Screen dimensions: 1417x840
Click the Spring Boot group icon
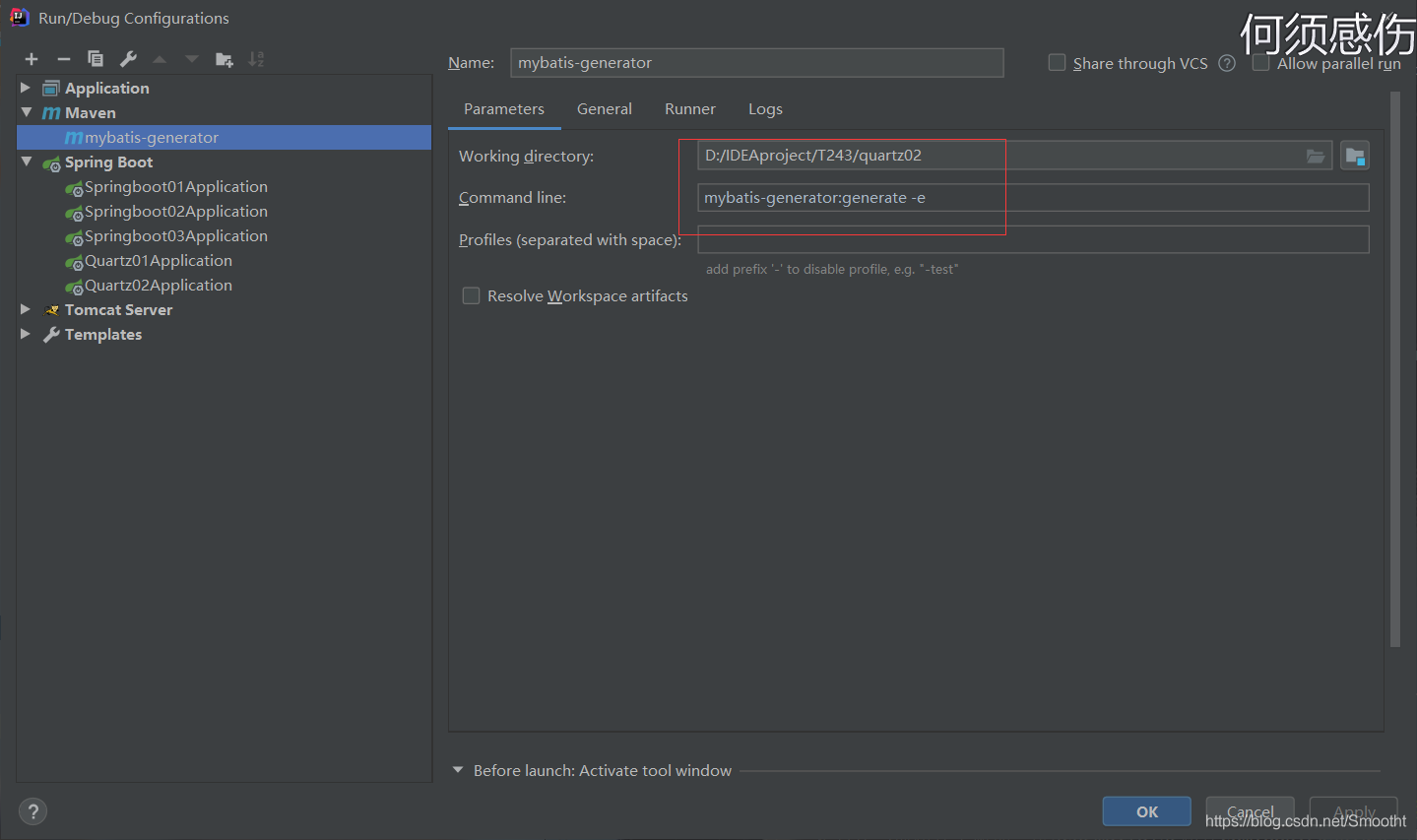click(x=51, y=163)
